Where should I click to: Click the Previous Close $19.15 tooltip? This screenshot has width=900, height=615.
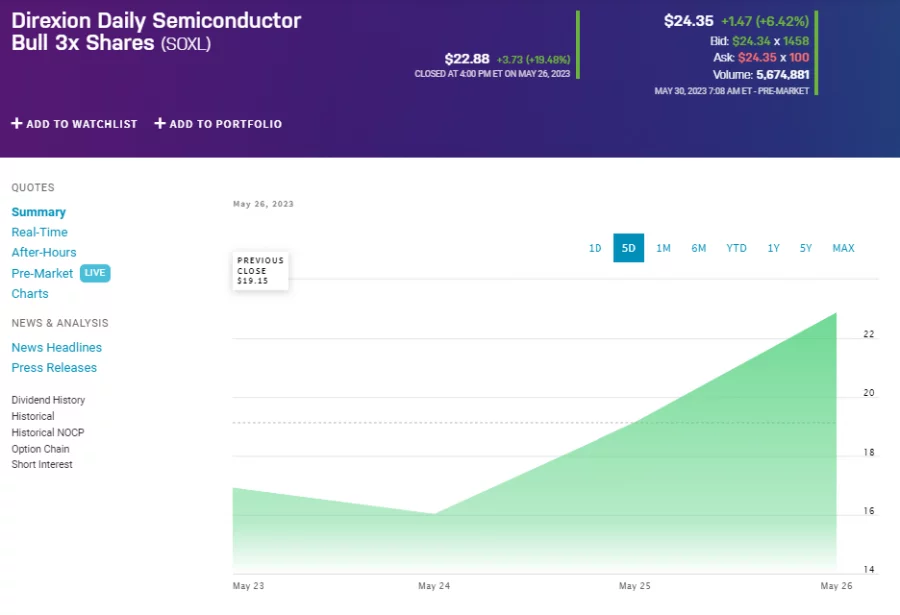point(259,270)
